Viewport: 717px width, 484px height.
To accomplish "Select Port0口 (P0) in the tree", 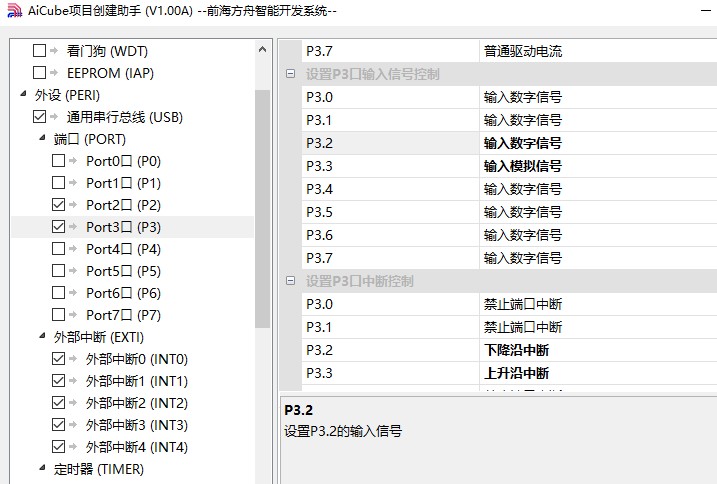I will (123, 161).
